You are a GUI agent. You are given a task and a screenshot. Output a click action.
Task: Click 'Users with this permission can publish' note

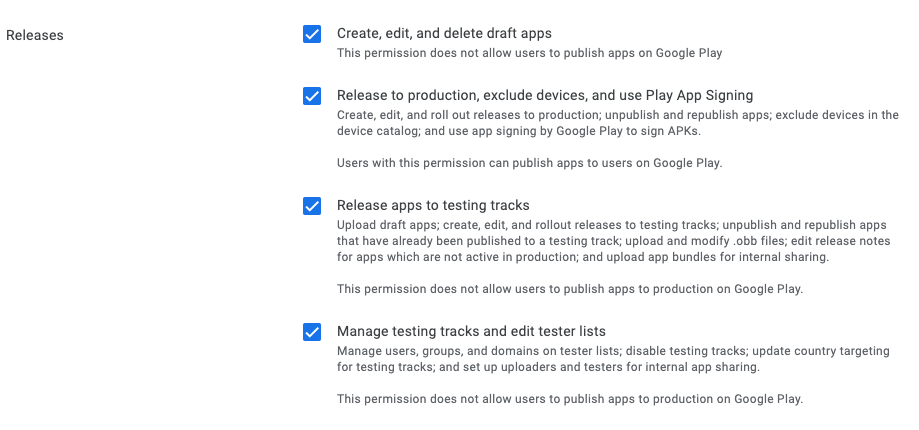click(529, 163)
